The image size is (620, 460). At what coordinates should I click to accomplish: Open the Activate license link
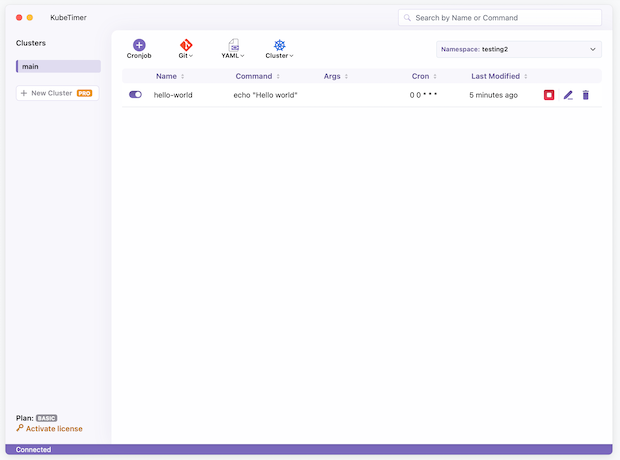(54, 428)
